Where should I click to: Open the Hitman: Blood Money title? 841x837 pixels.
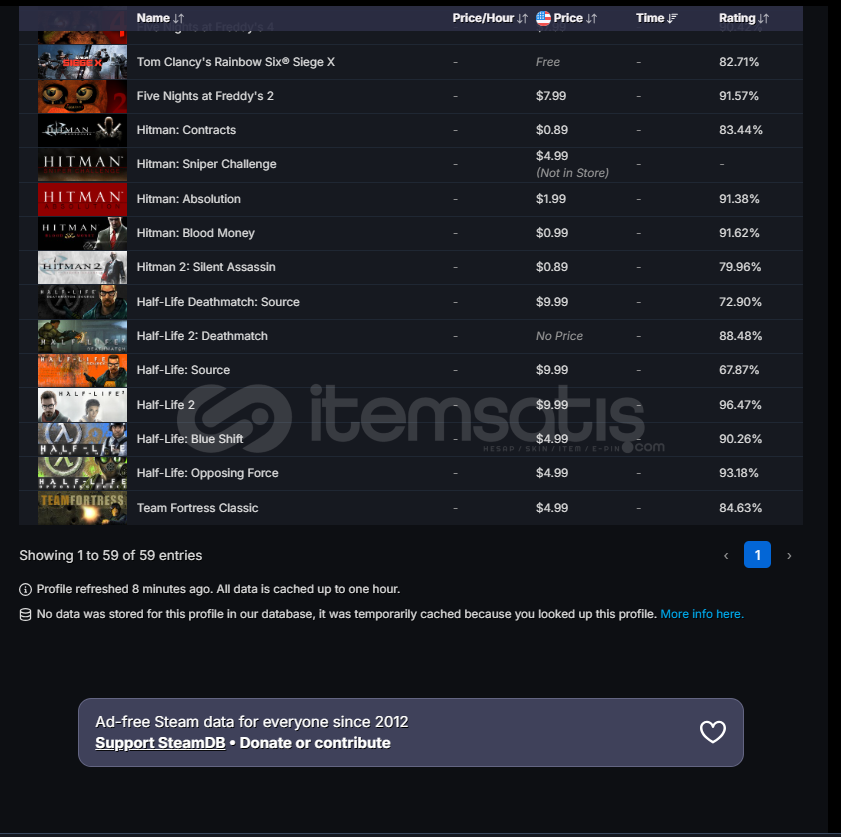pos(195,233)
